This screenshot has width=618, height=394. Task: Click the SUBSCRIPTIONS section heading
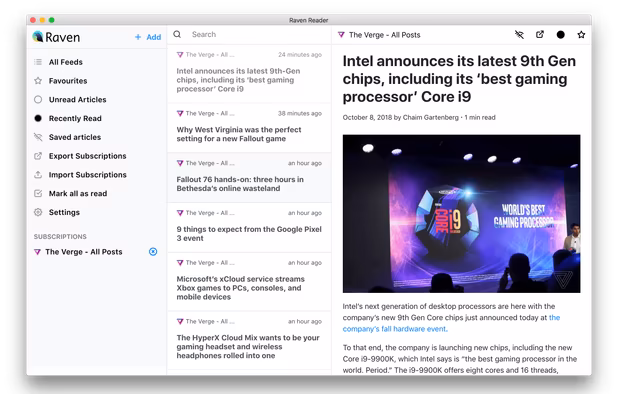tap(60, 236)
